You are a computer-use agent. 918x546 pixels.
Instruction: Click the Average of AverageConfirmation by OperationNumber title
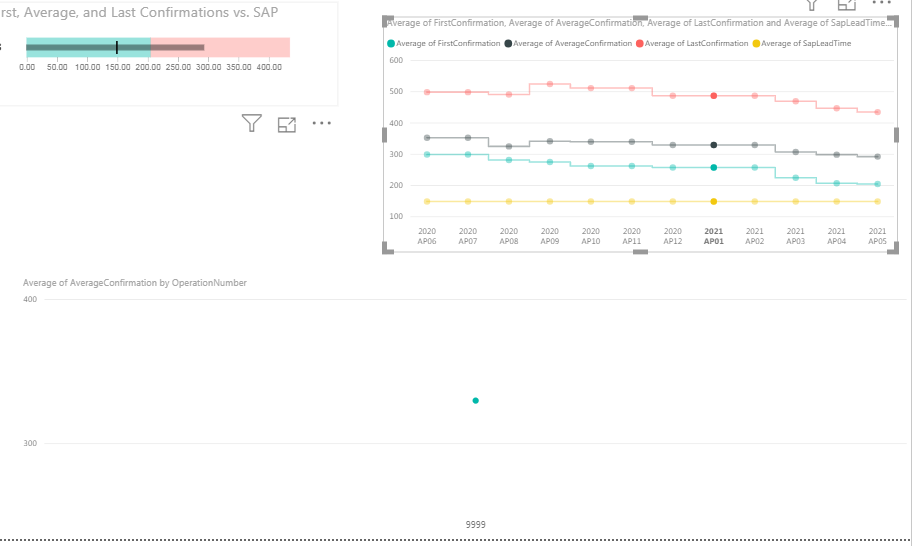click(x=135, y=283)
